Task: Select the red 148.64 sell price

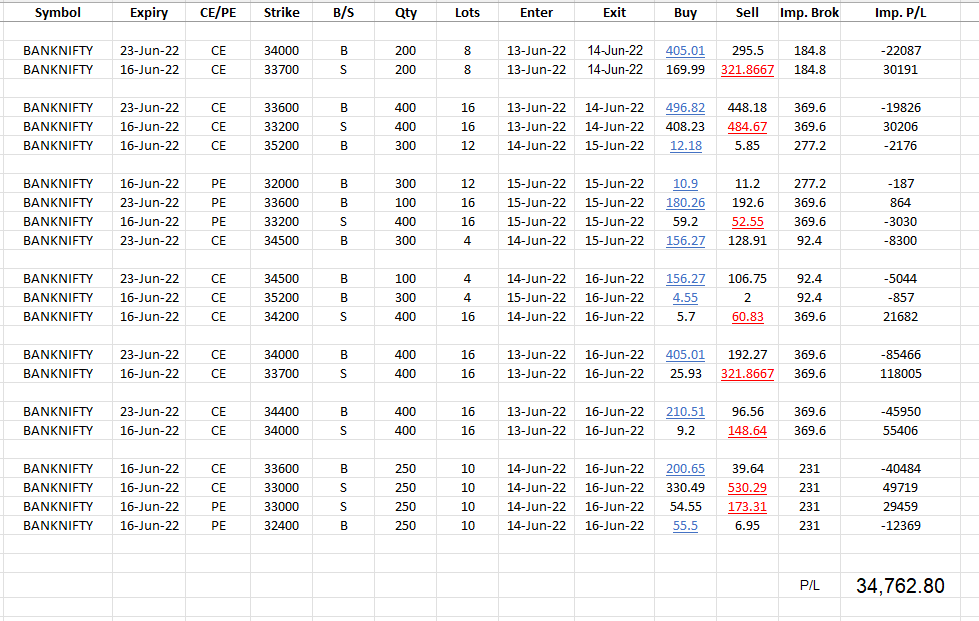Action: coord(747,430)
